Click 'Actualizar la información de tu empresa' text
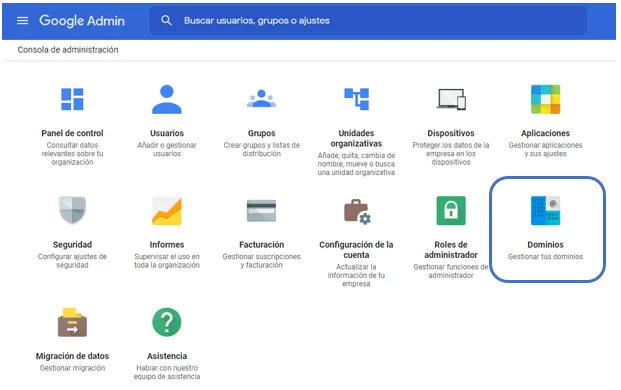Screen dimensions: 621x390 tap(356, 276)
